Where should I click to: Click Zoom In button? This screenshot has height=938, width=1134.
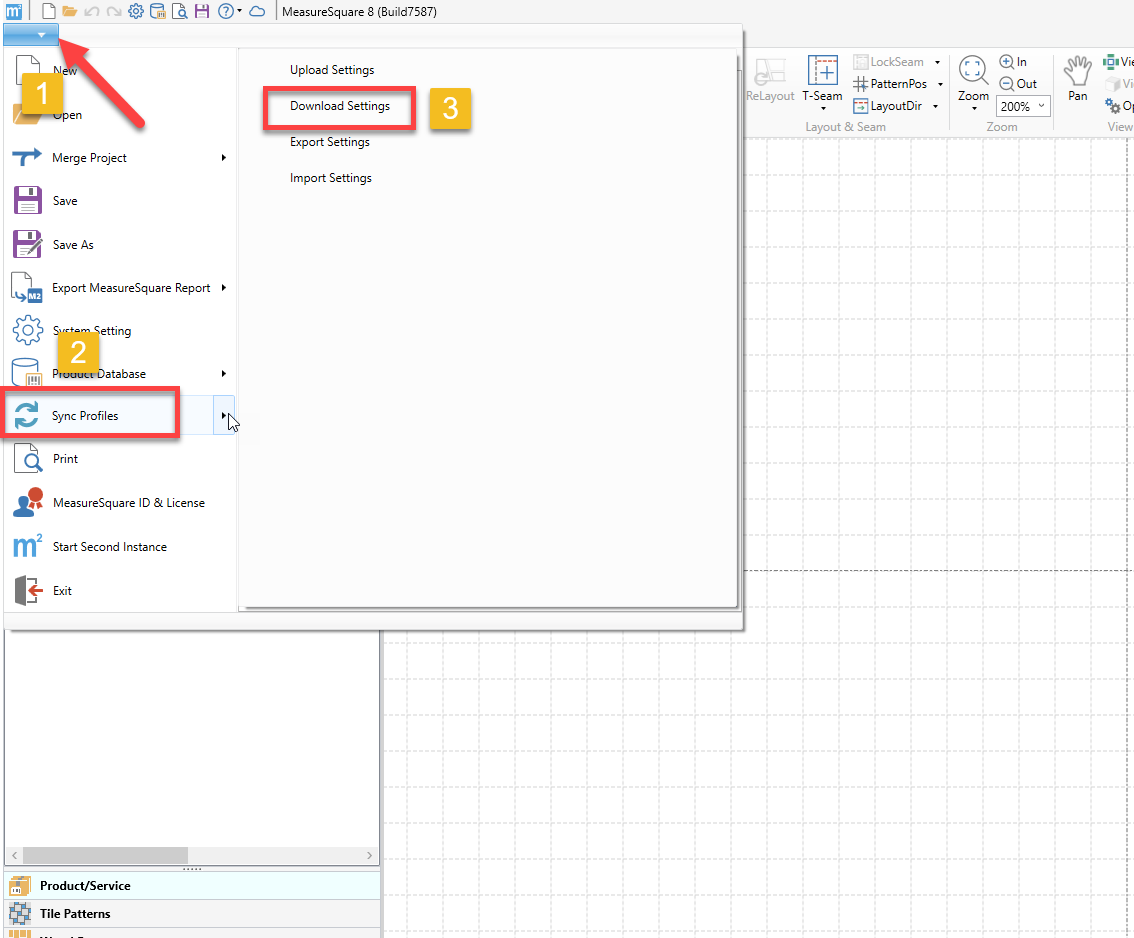[1013, 62]
